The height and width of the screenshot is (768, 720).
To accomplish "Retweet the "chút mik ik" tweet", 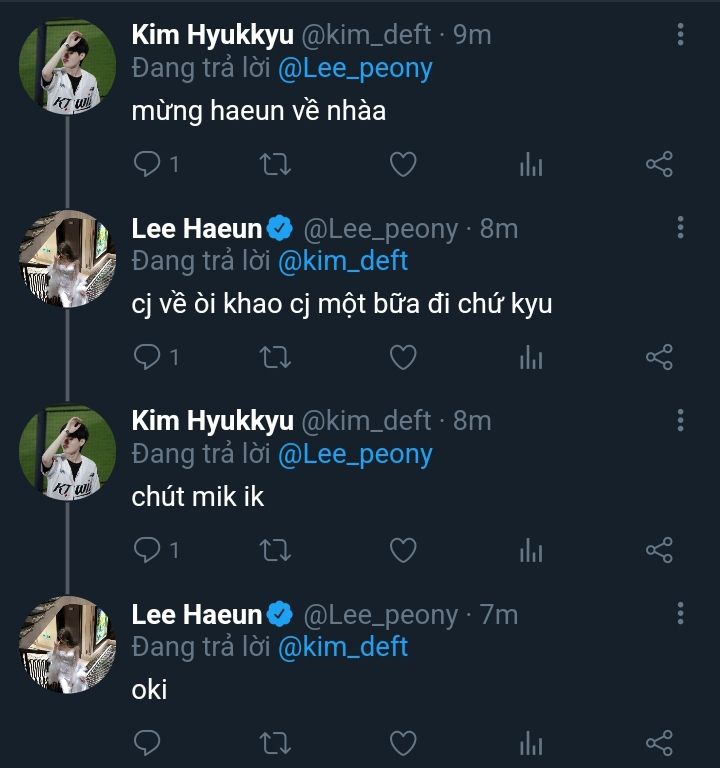I will click(x=274, y=549).
